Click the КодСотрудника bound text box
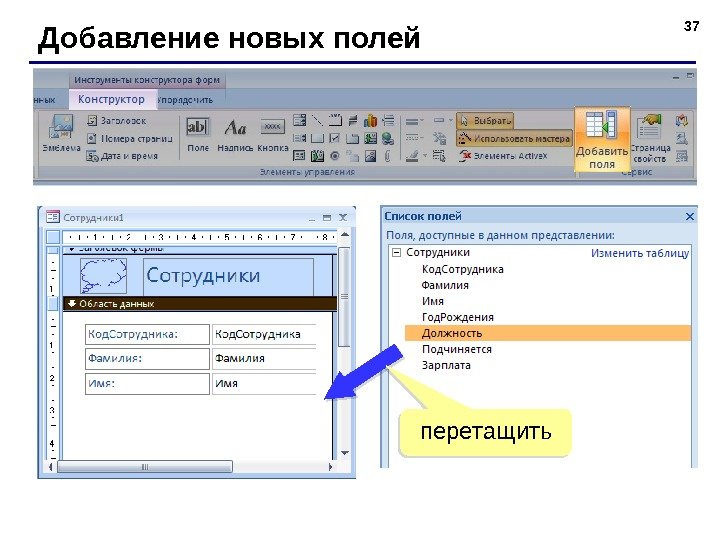Screen dimensions: 720x540 [264, 334]
